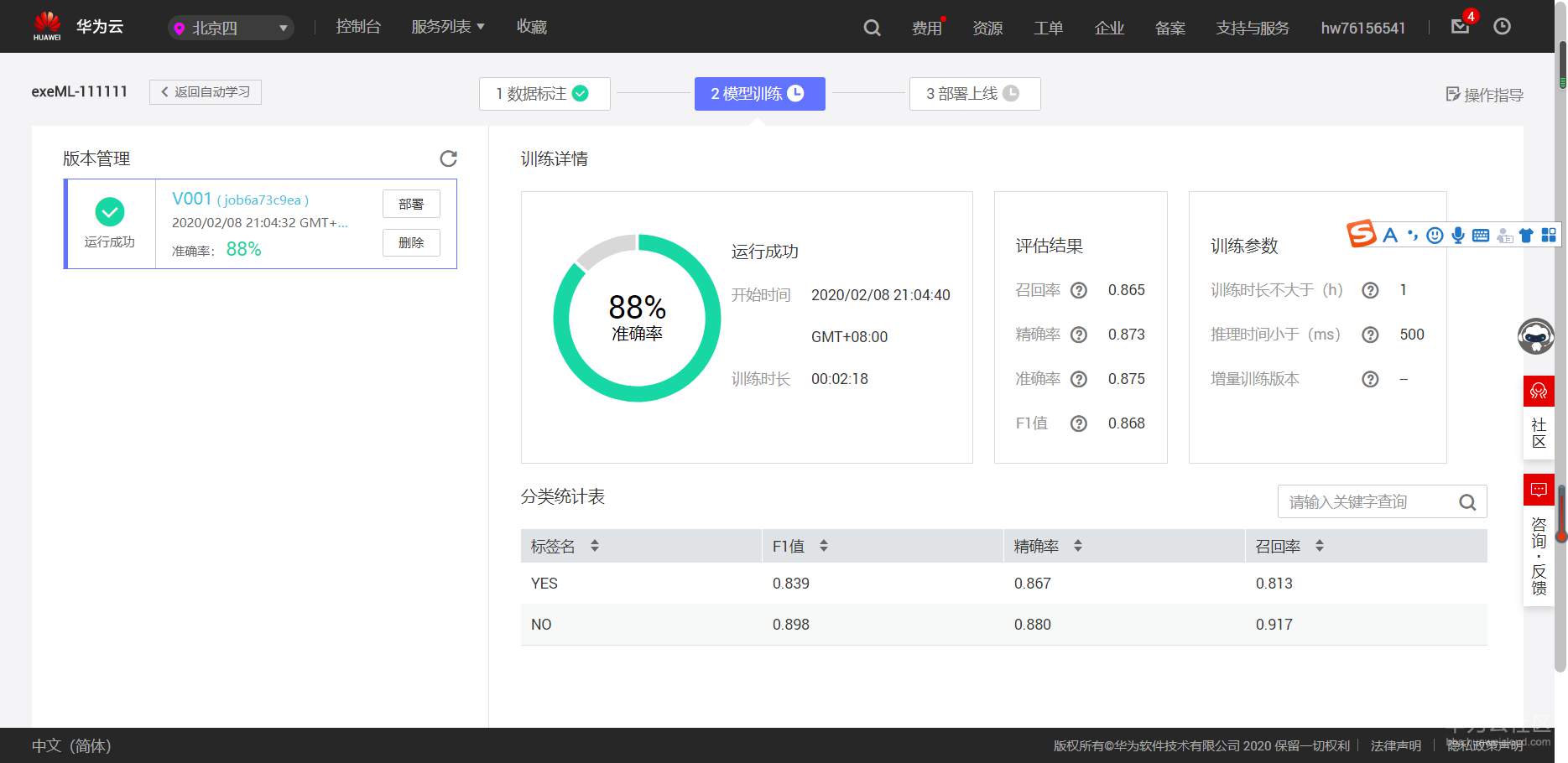The width and height of the screenshot is (1568, 763).
Task: Open the 工单 menu item
Action: (x=1048, y=28)
